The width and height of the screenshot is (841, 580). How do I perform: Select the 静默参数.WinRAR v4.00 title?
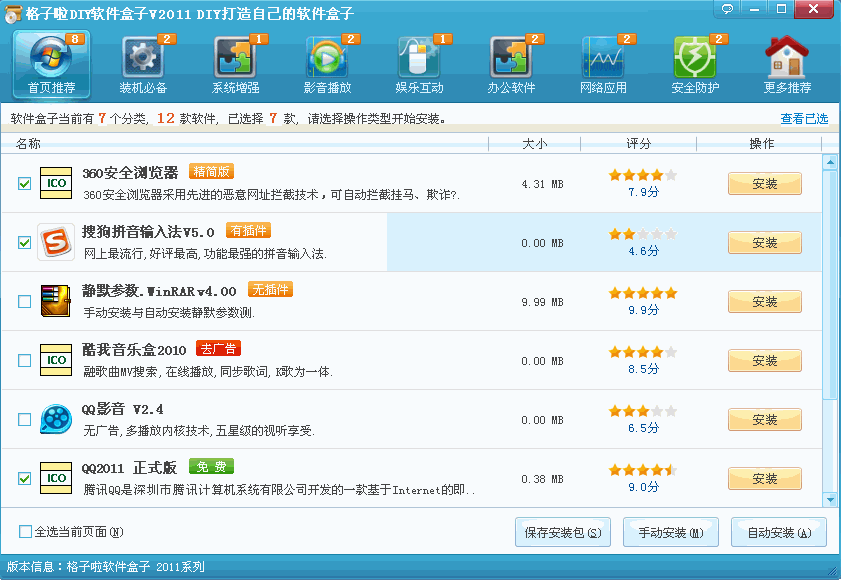coord(159,291)
